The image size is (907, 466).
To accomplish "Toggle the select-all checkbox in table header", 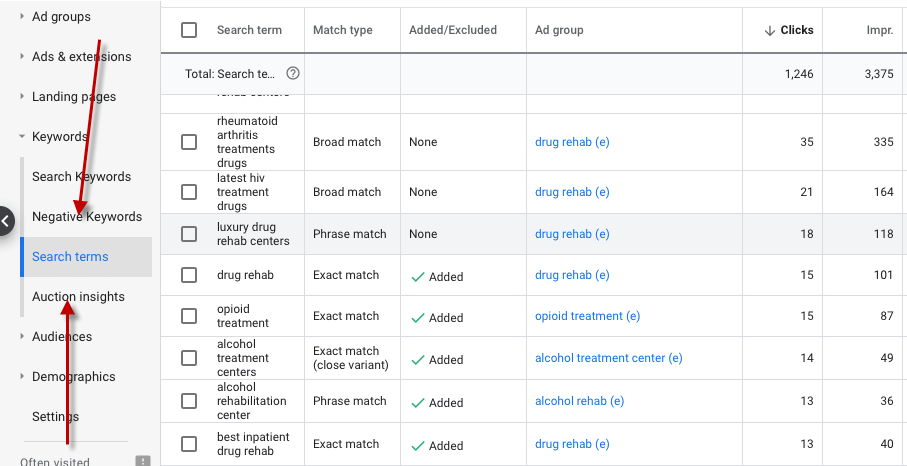I will (x=189, y=30).
